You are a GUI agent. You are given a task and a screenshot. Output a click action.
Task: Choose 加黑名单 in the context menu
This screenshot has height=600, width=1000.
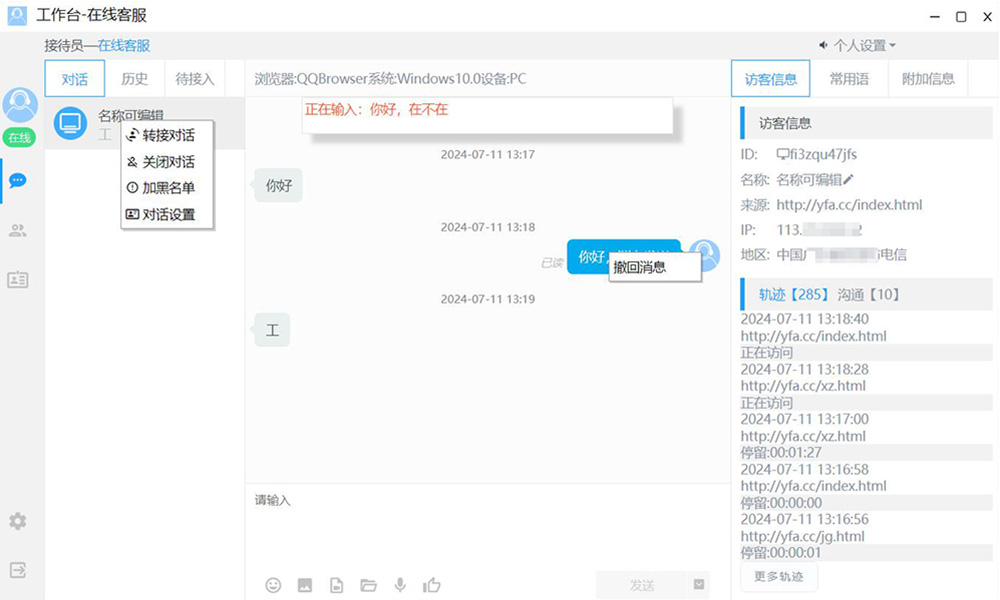[167, 188]
